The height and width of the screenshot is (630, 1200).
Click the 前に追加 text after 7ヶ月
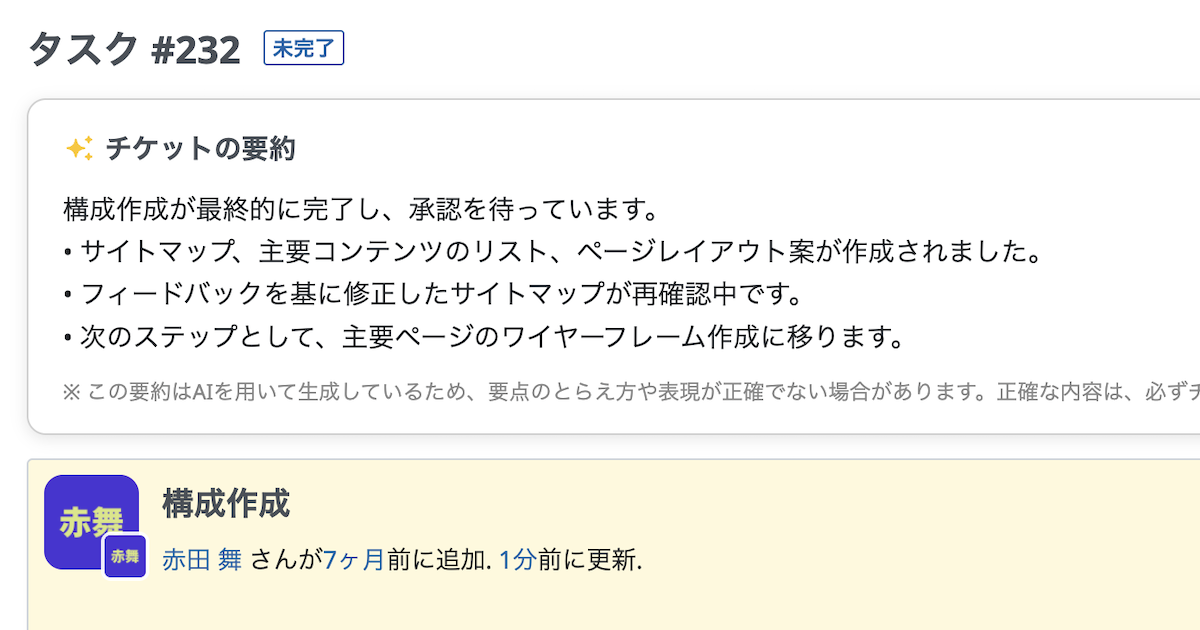(438, 559)
